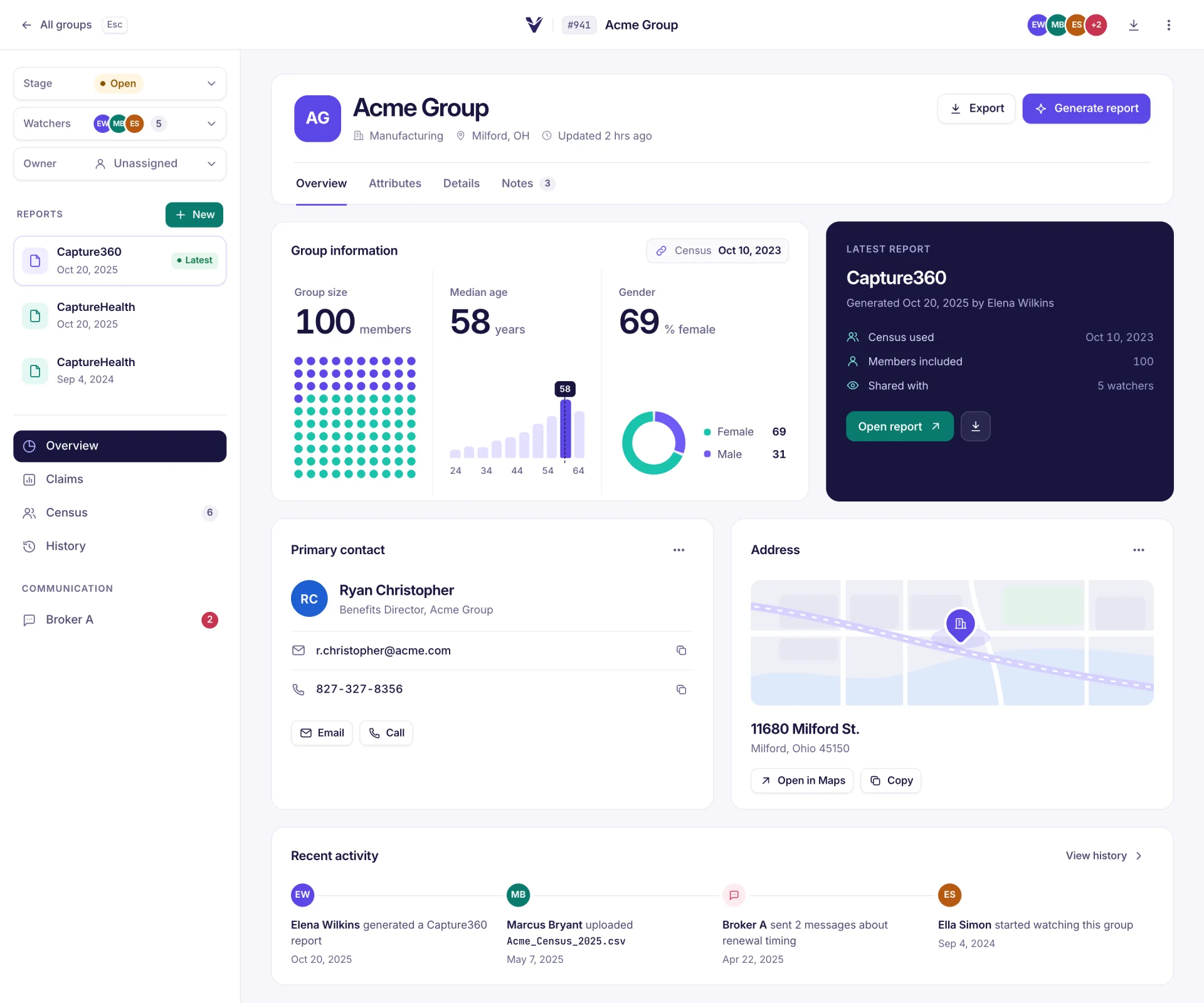Image resolution: width=1204 pixels, height=1003 pixels.
Task: Click the View history link
Action: coord(1104,856)
